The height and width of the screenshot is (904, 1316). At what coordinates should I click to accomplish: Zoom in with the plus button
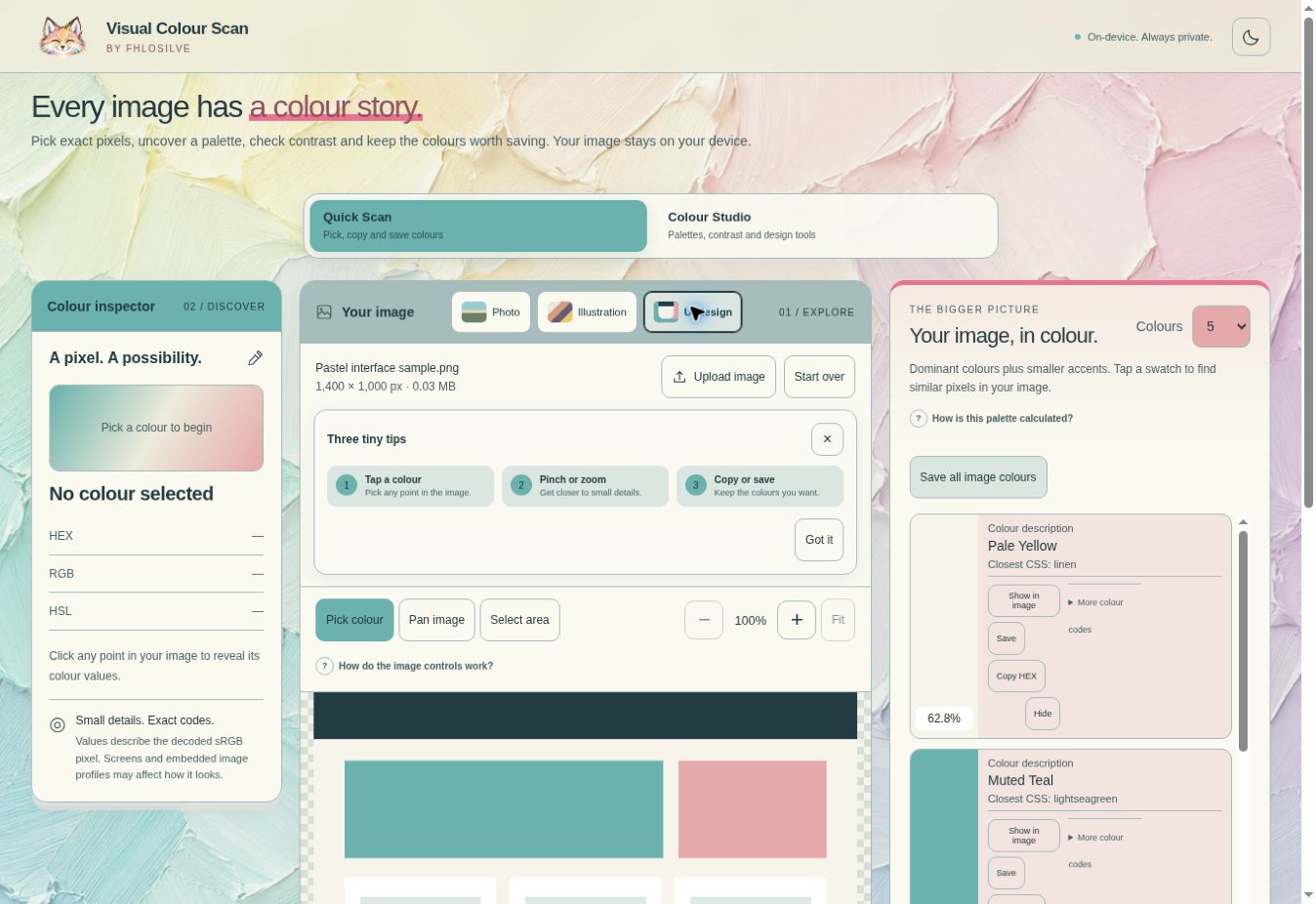pos(797,620)
